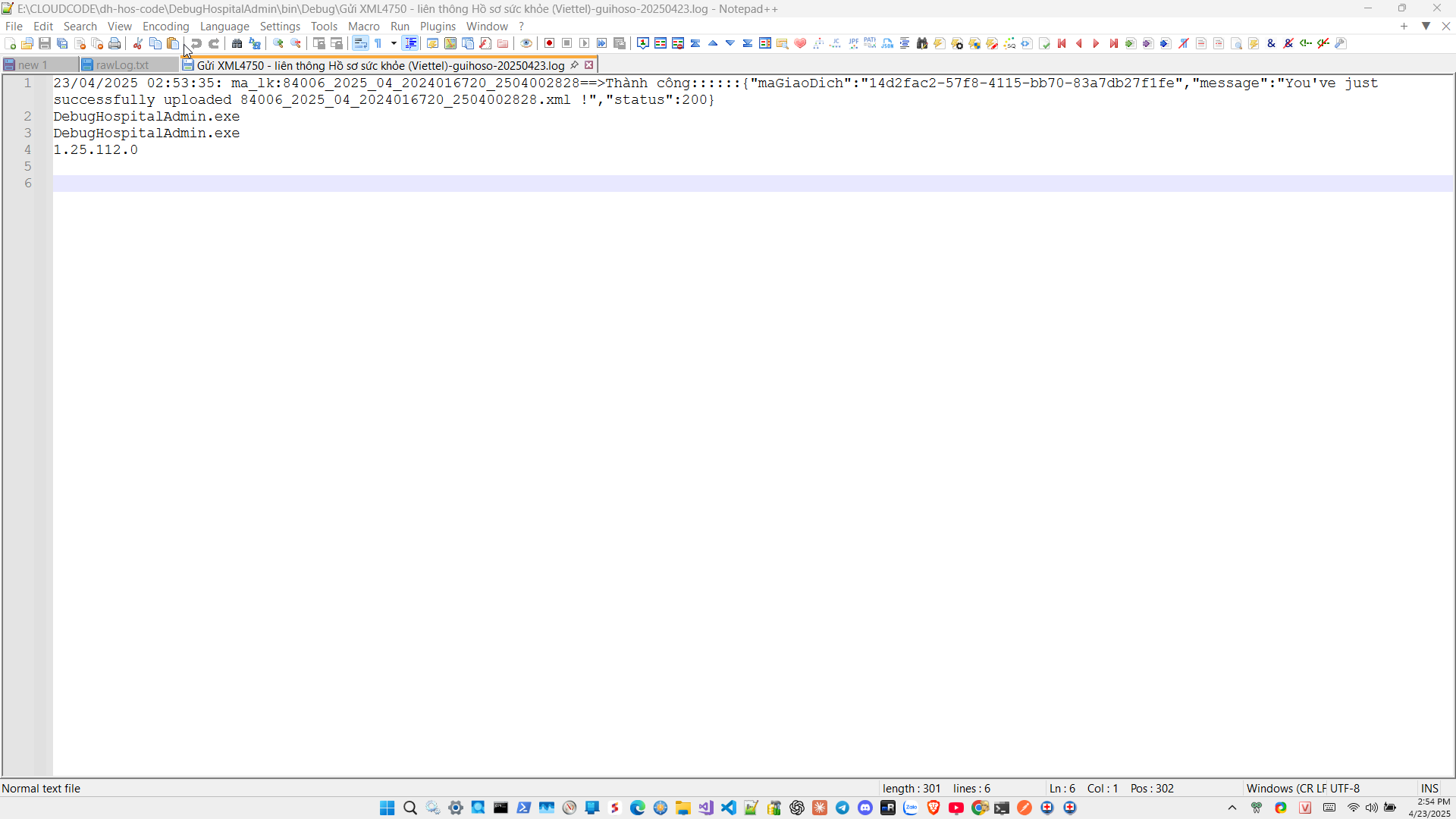The image size is (1456, 819).
Task: Close the guihoso-20250423.log tab
Action: [589, 65]
